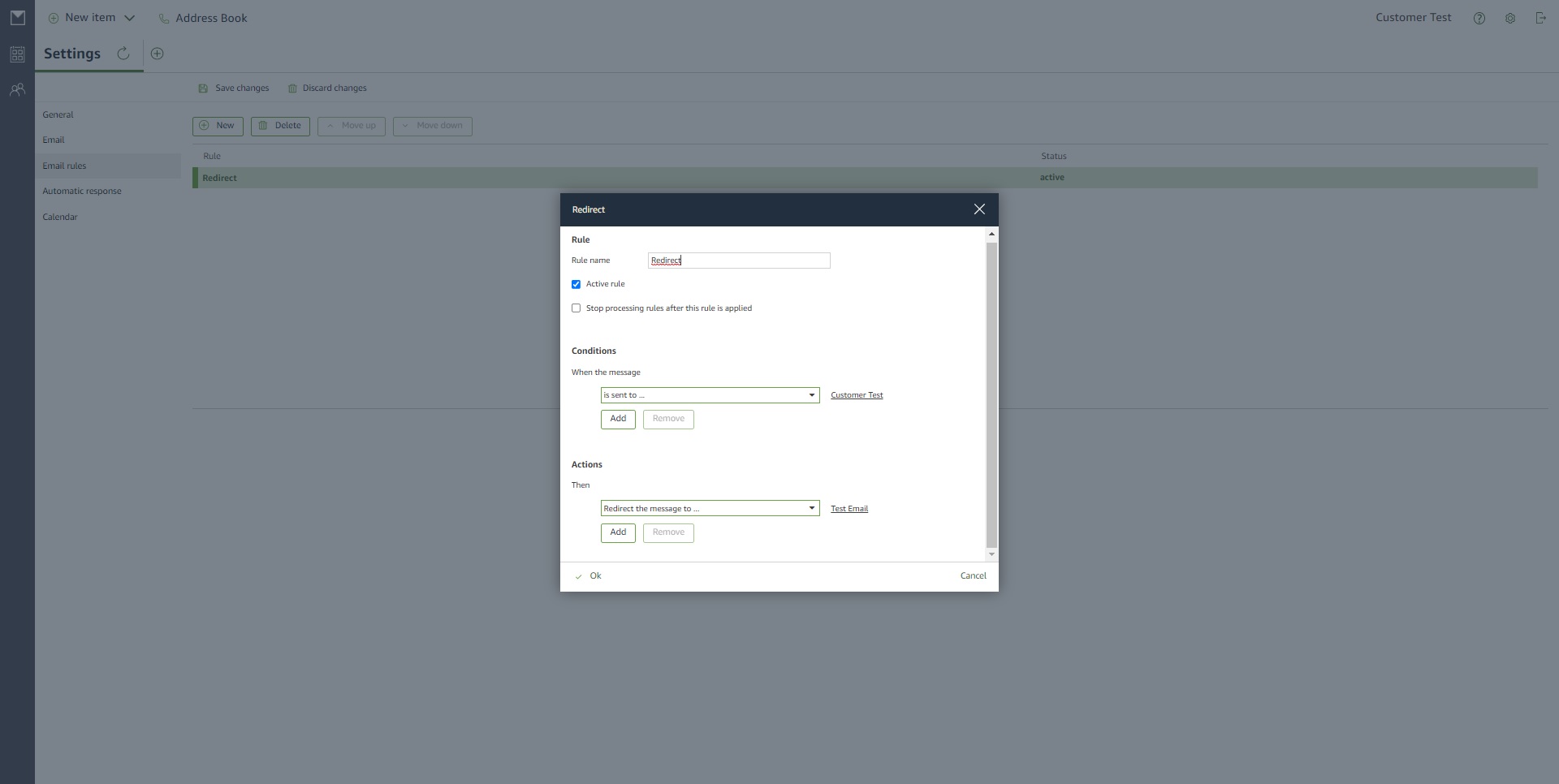Screen dimensions: 1559x784
Task: Click the New item plus icon
Action: [54, 18]
